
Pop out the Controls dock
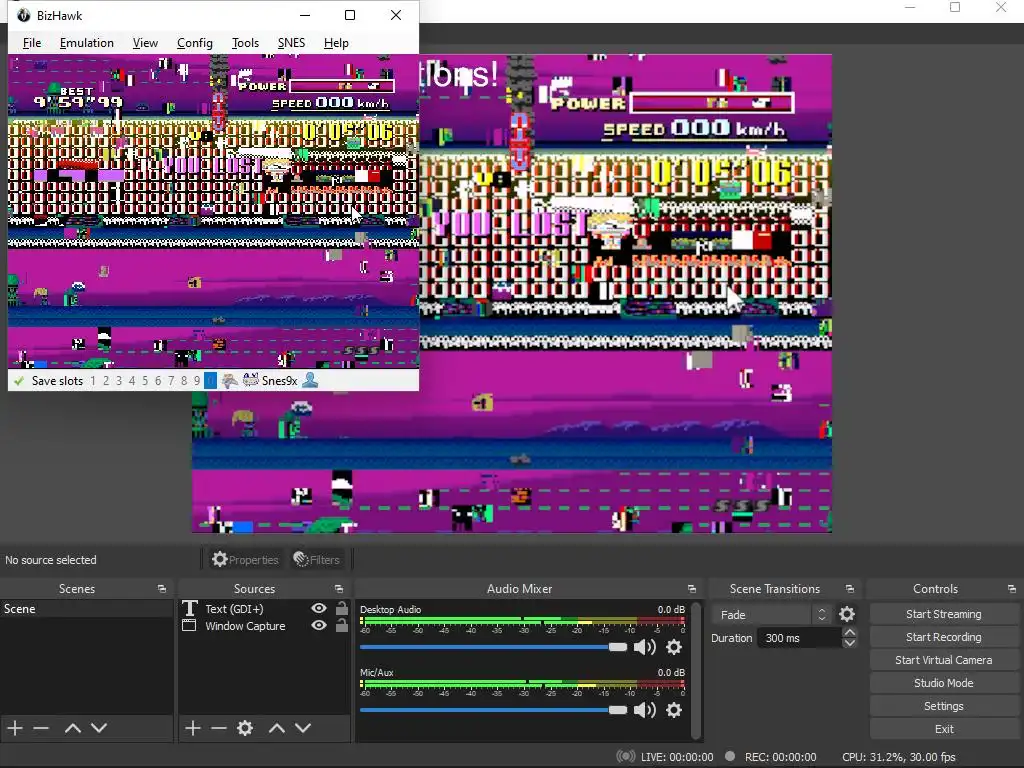pos(1011,589)
